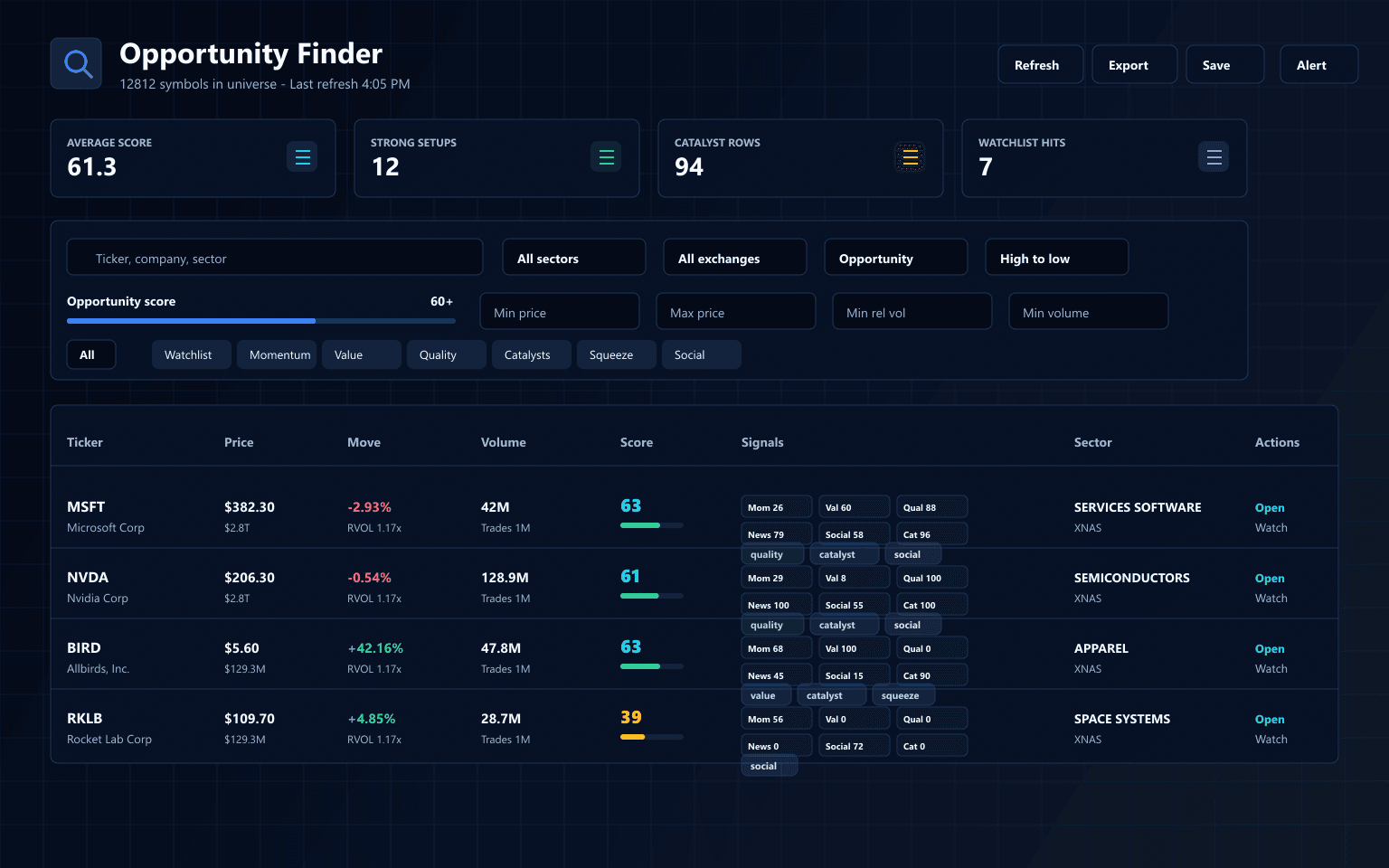Click the Qual 100 signal badge
The height and width of the screenshot is (868, 1389).
click(931, 578)
